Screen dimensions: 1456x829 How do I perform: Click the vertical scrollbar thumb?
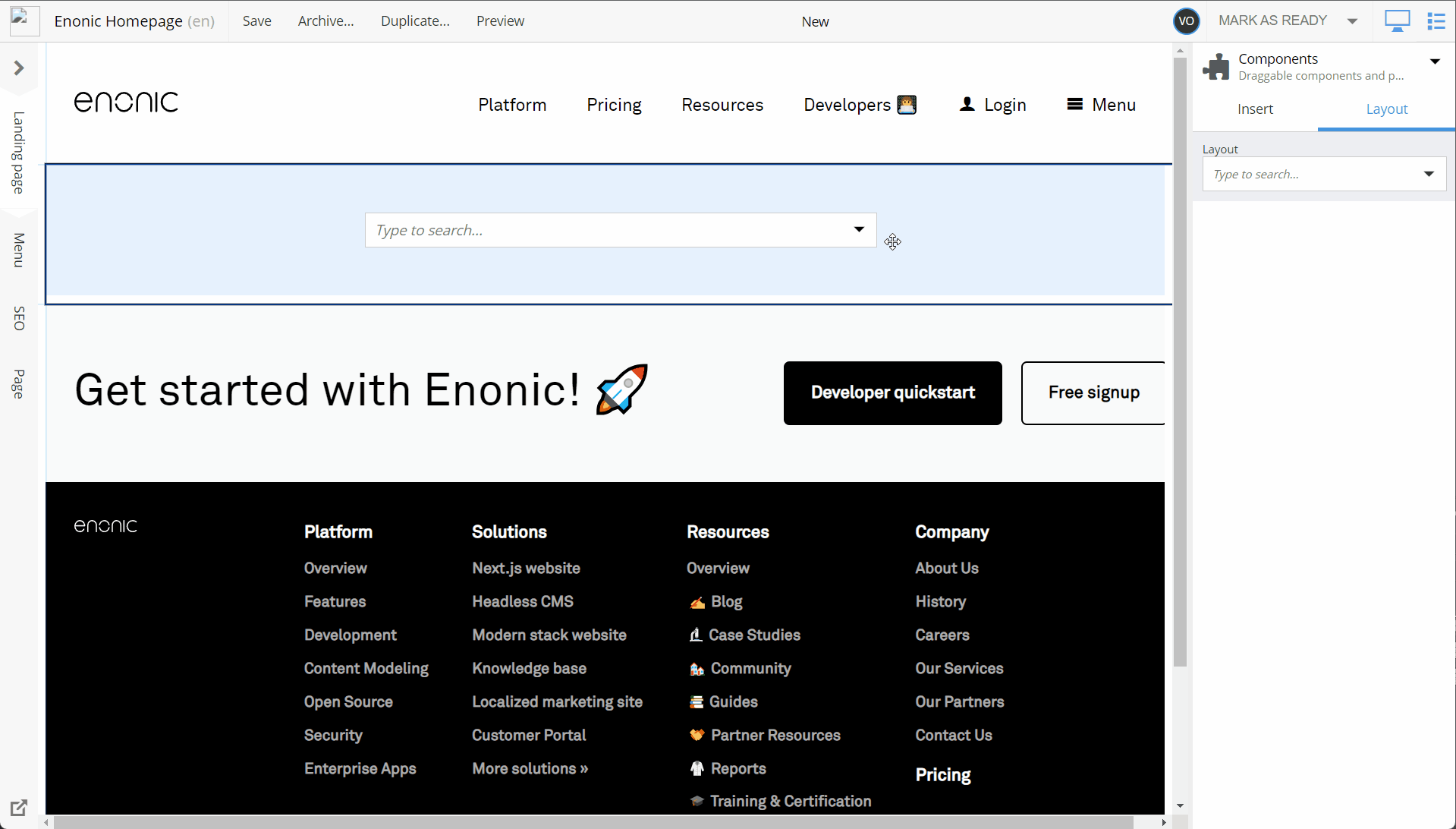[x=1179, y=361]
